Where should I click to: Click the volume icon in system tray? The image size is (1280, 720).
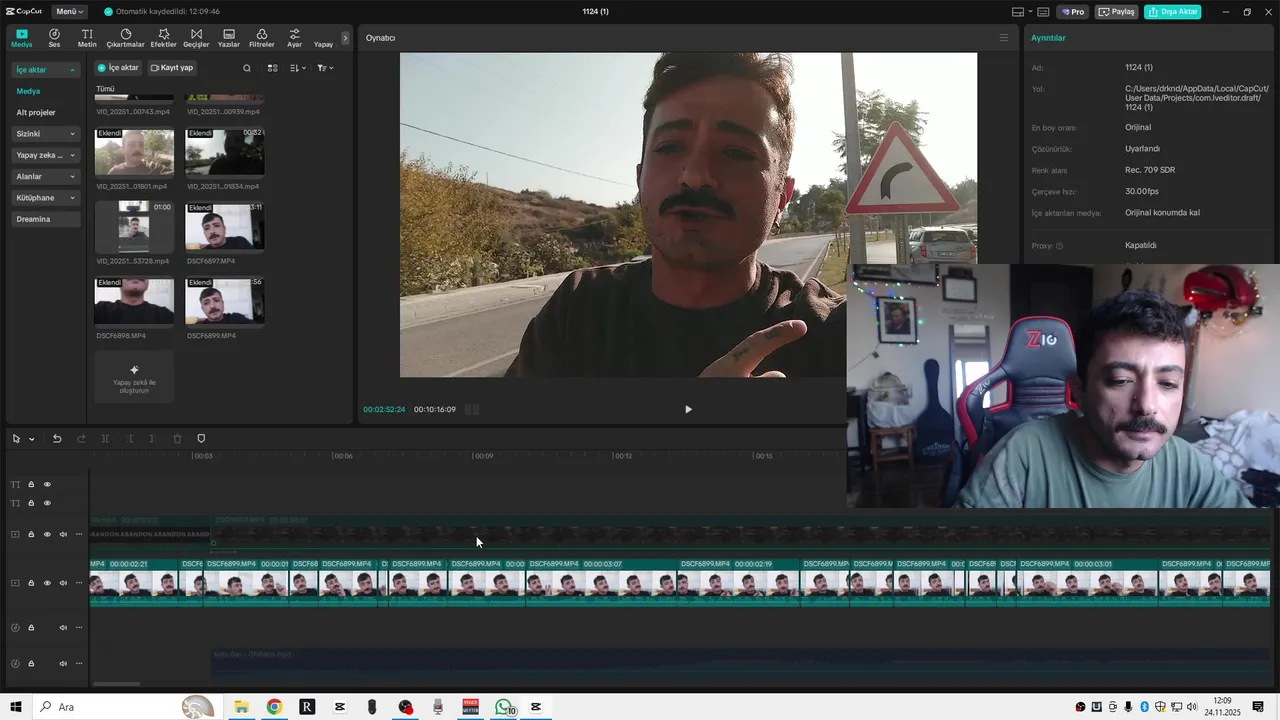click(1192, 707)
